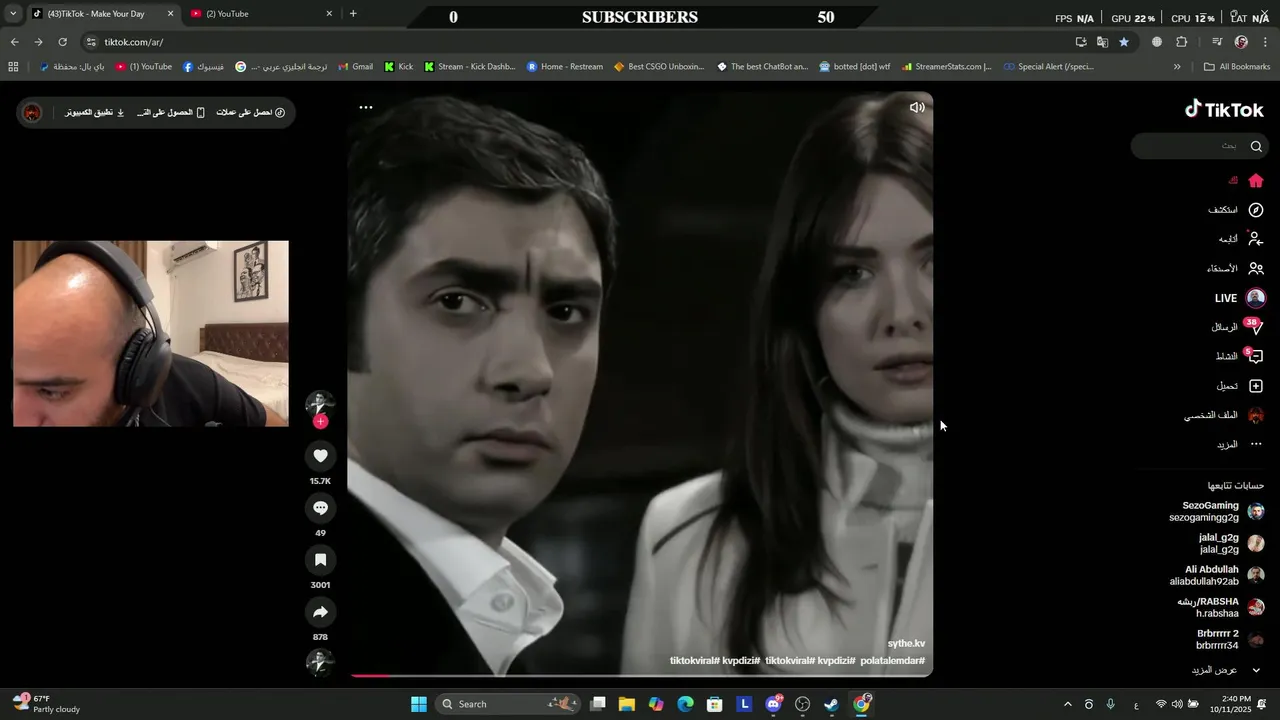Viewport: 1280px width, 720px height.
Task: Open the apps grid in bookmarks bar
Action: 13,67
